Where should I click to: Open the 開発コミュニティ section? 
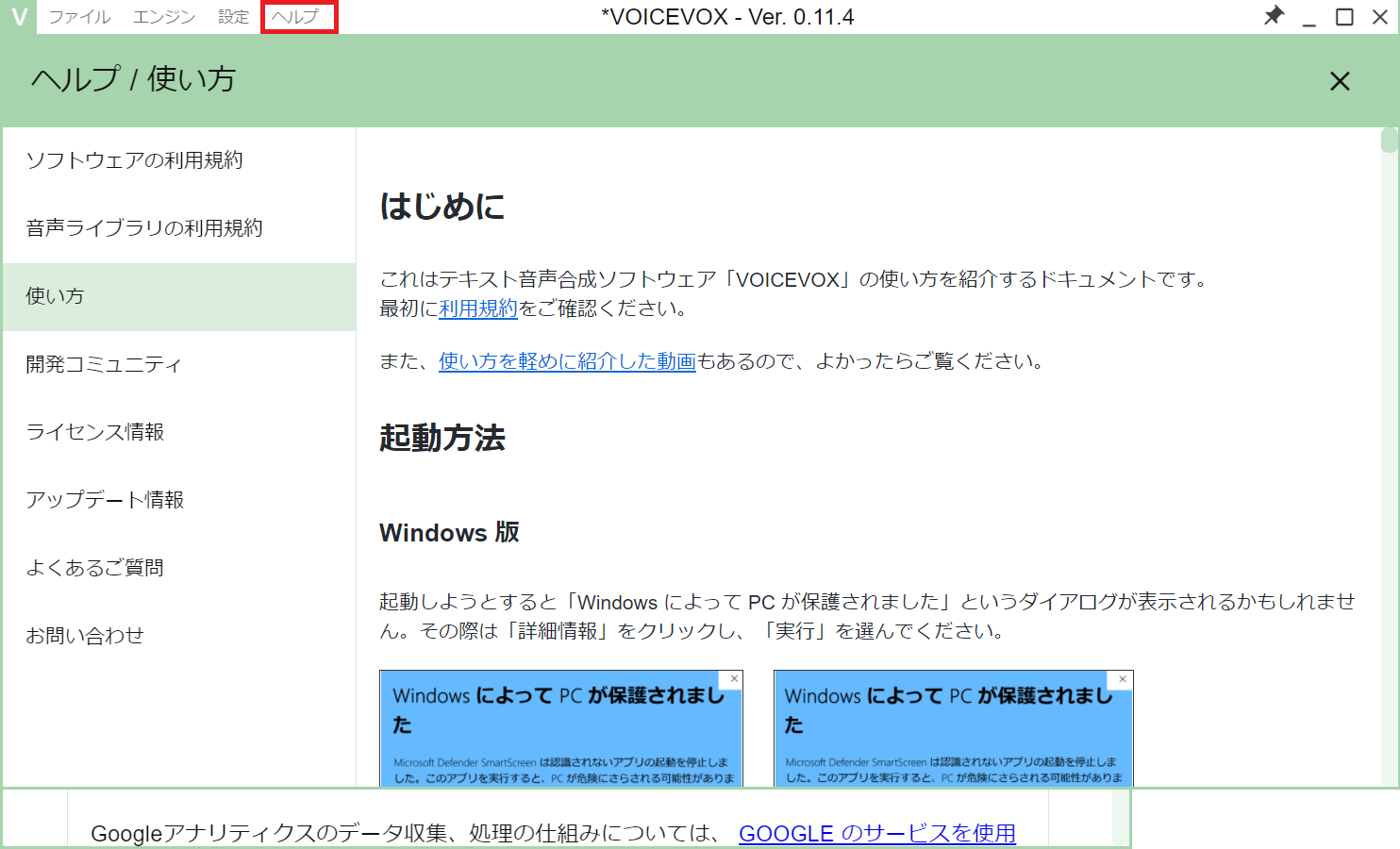click(x=179, y=364)
